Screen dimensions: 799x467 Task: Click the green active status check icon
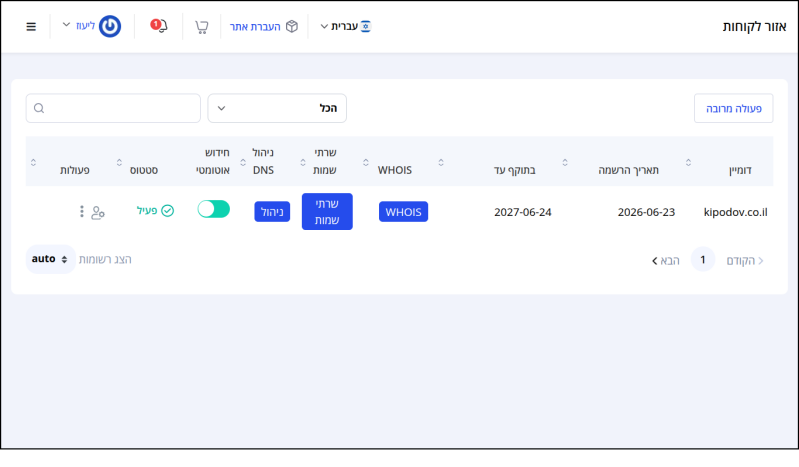click(168, 211)
